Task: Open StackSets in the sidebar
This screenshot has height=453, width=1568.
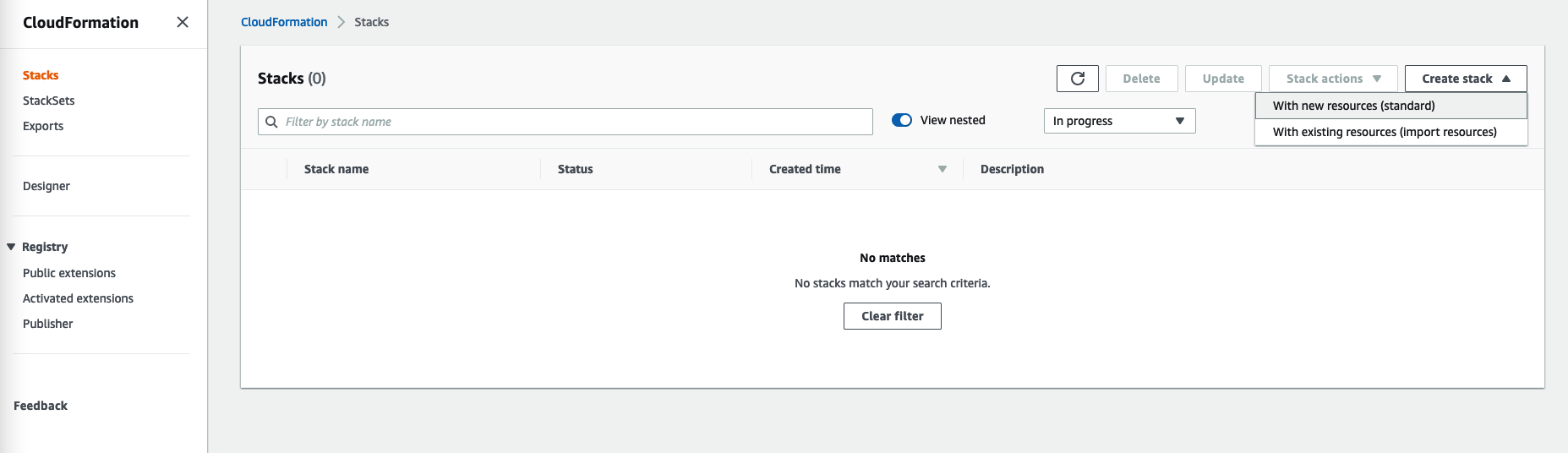Action: [x=49, y=101]
